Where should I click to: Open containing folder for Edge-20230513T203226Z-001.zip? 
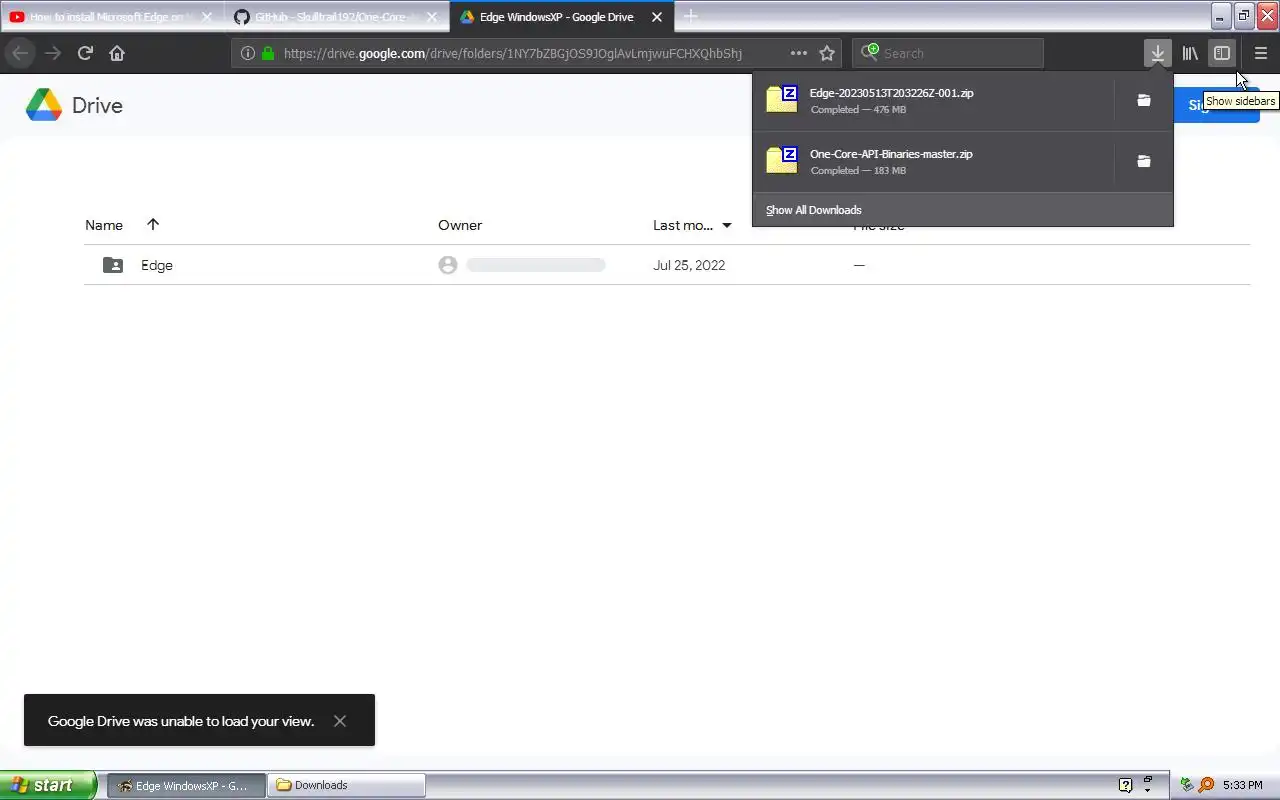pyautogui.click(x=1144, y=100)
